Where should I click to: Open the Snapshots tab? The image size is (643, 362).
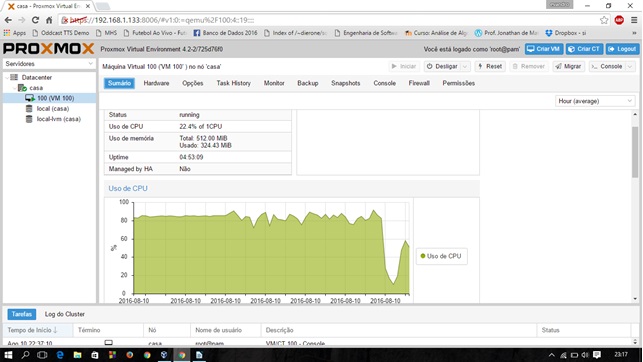(x=346, y=83)
